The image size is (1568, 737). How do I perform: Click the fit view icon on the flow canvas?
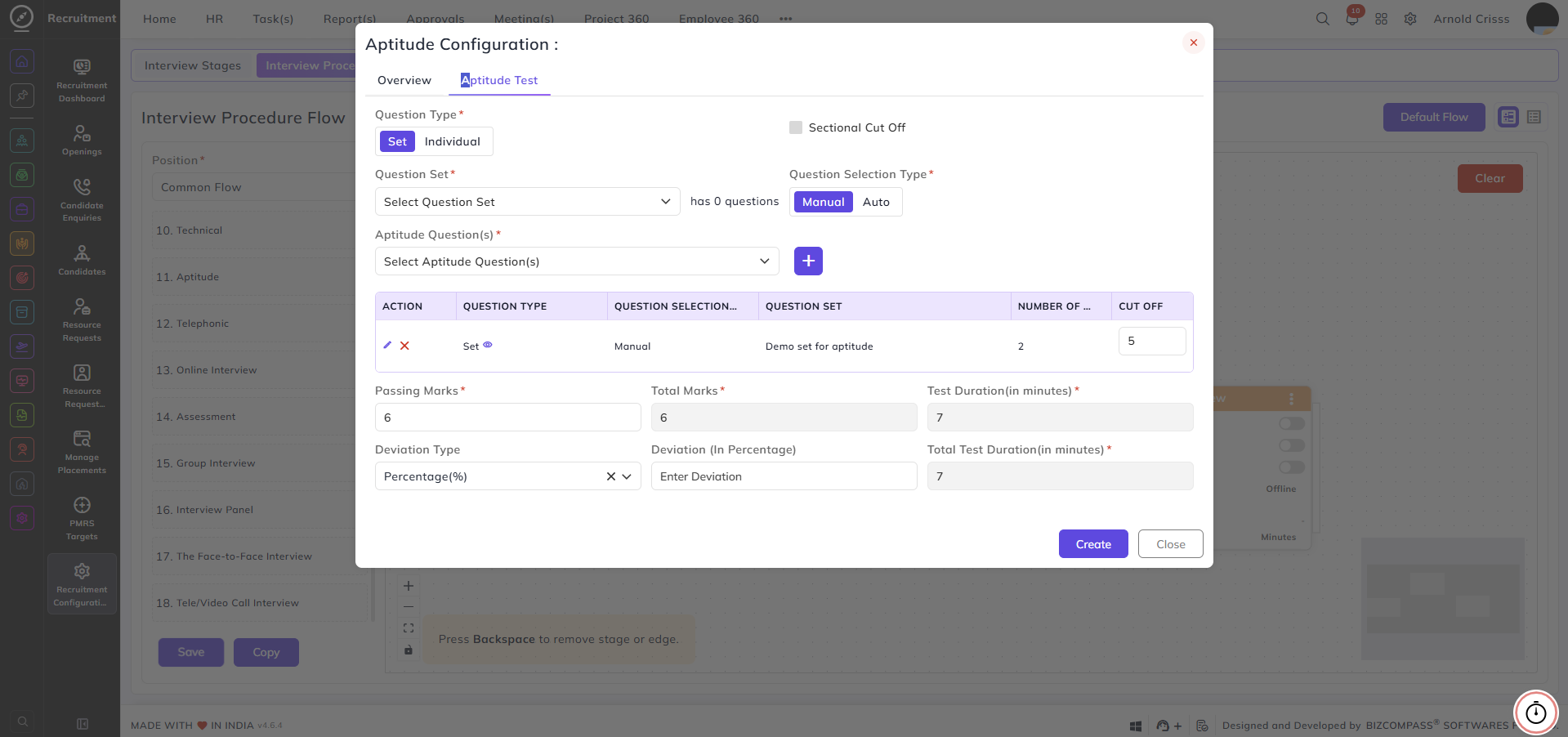click(x=409, y=628)
